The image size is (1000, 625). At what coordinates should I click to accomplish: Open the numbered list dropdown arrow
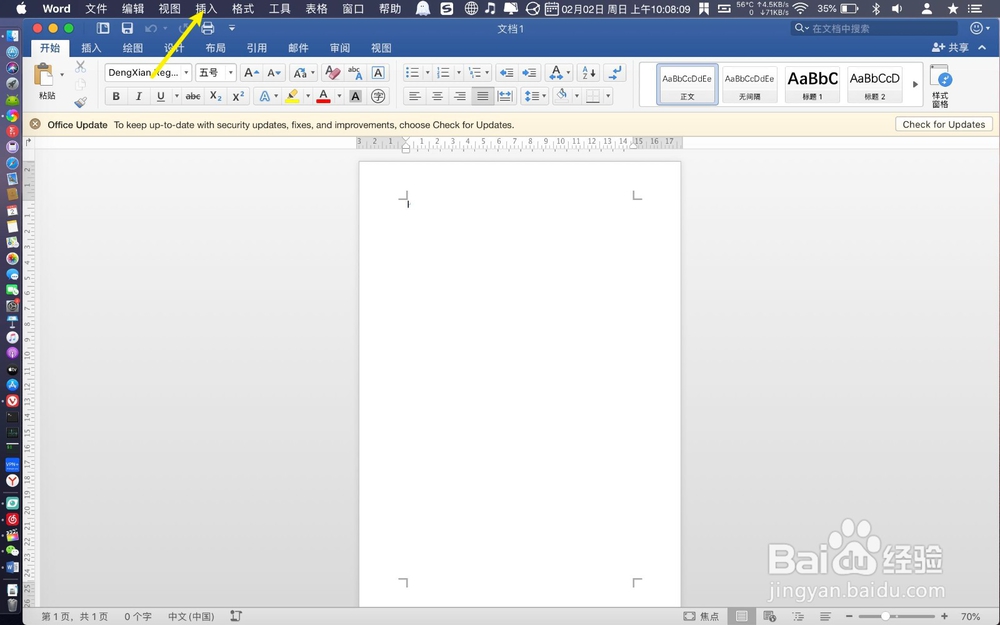coord(459,73)
